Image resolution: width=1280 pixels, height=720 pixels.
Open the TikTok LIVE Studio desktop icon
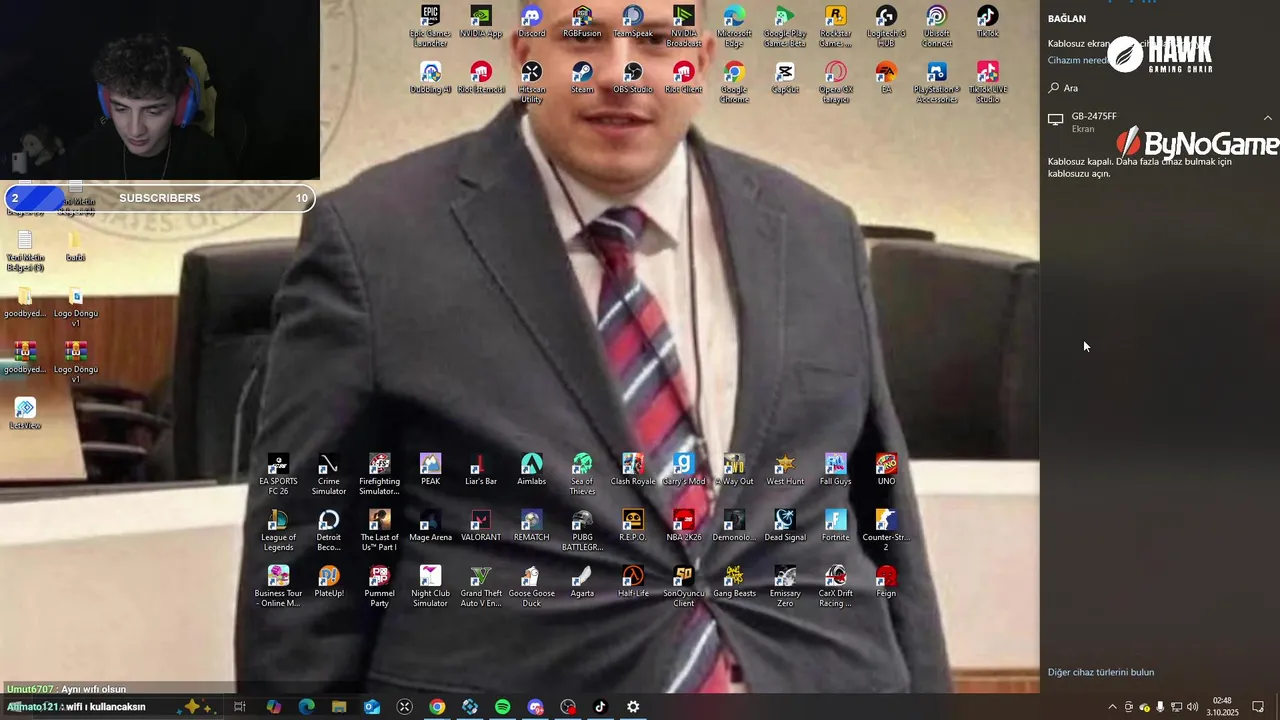987,82
